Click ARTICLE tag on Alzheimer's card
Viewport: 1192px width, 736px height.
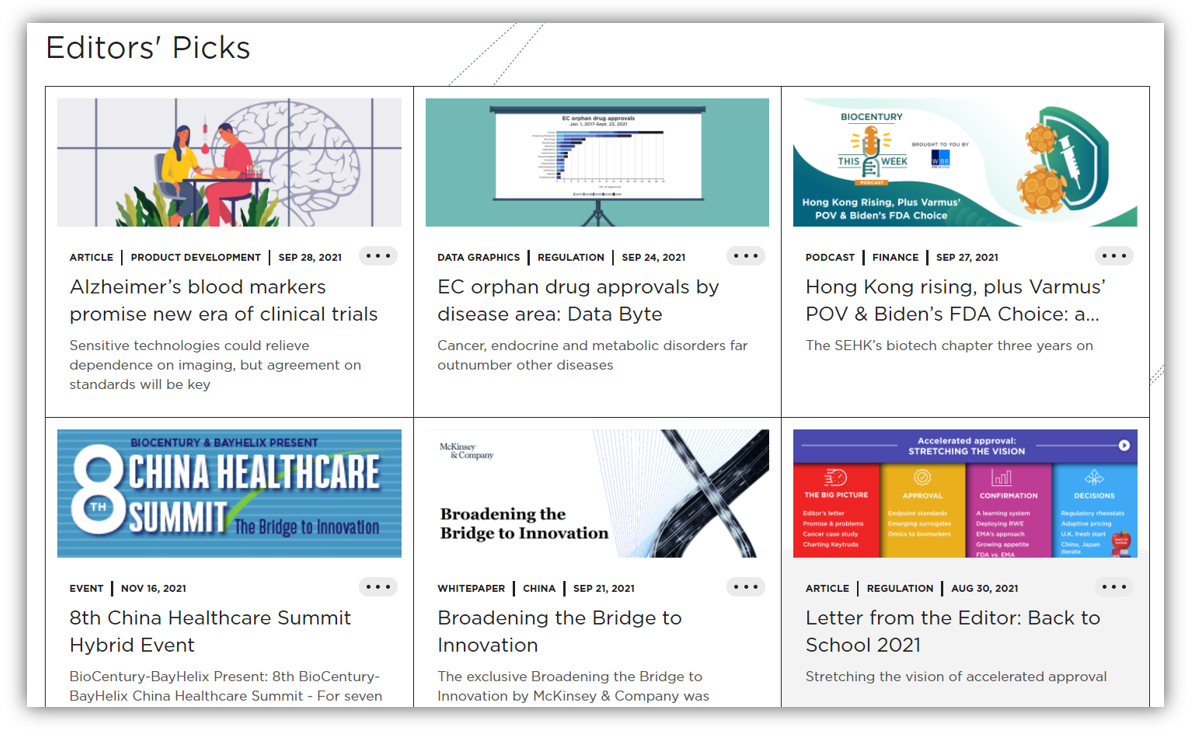point(91,257)
